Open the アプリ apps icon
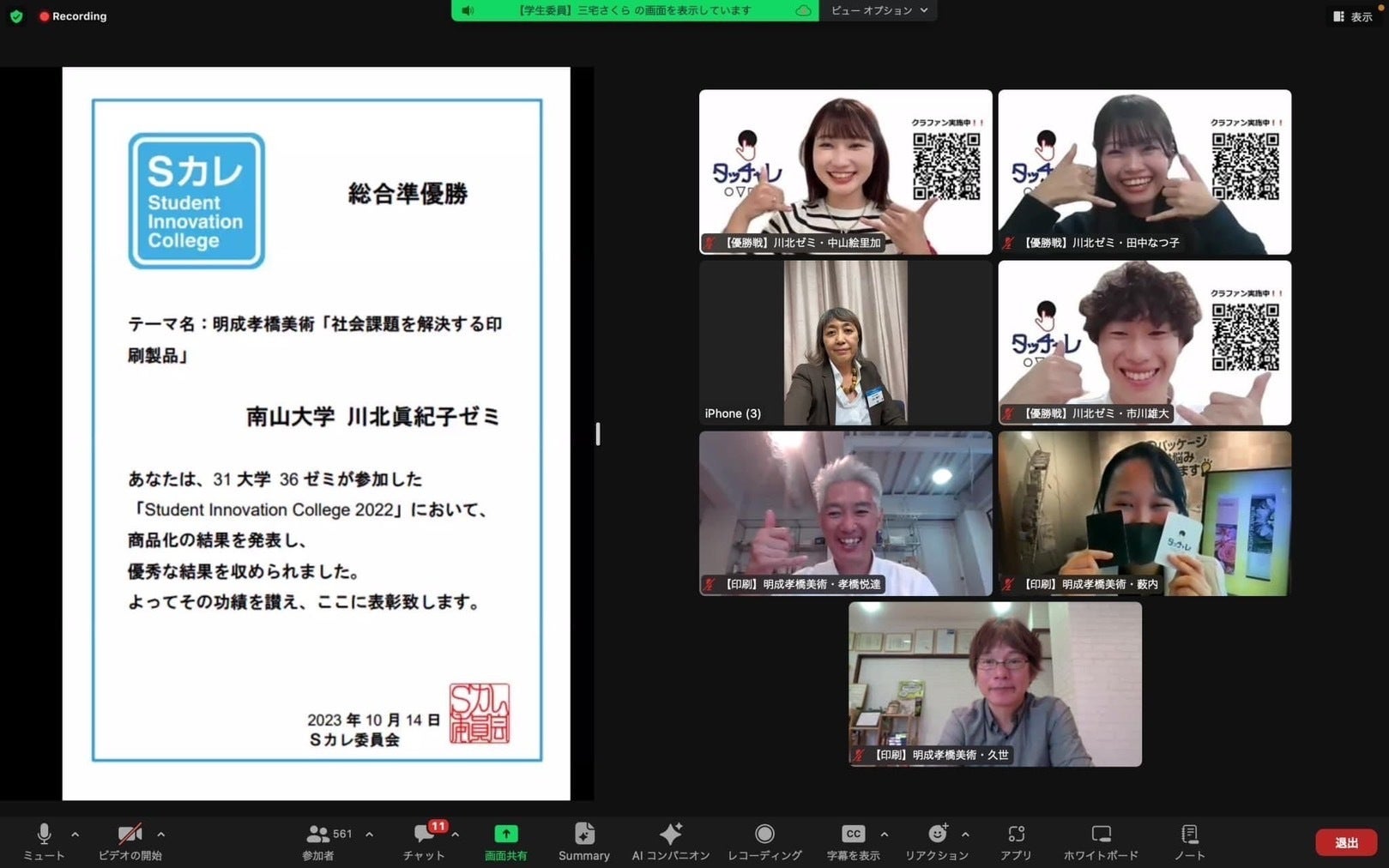 1016,834
